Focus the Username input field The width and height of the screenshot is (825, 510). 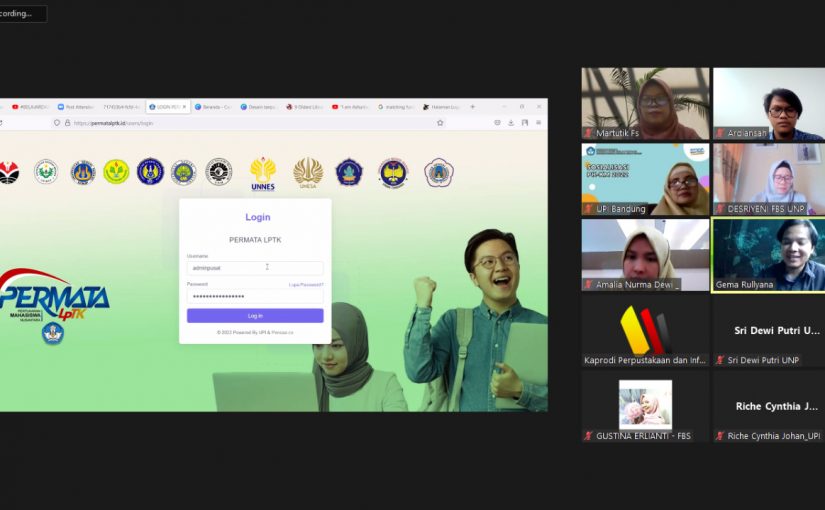click(x=255, y=268)
